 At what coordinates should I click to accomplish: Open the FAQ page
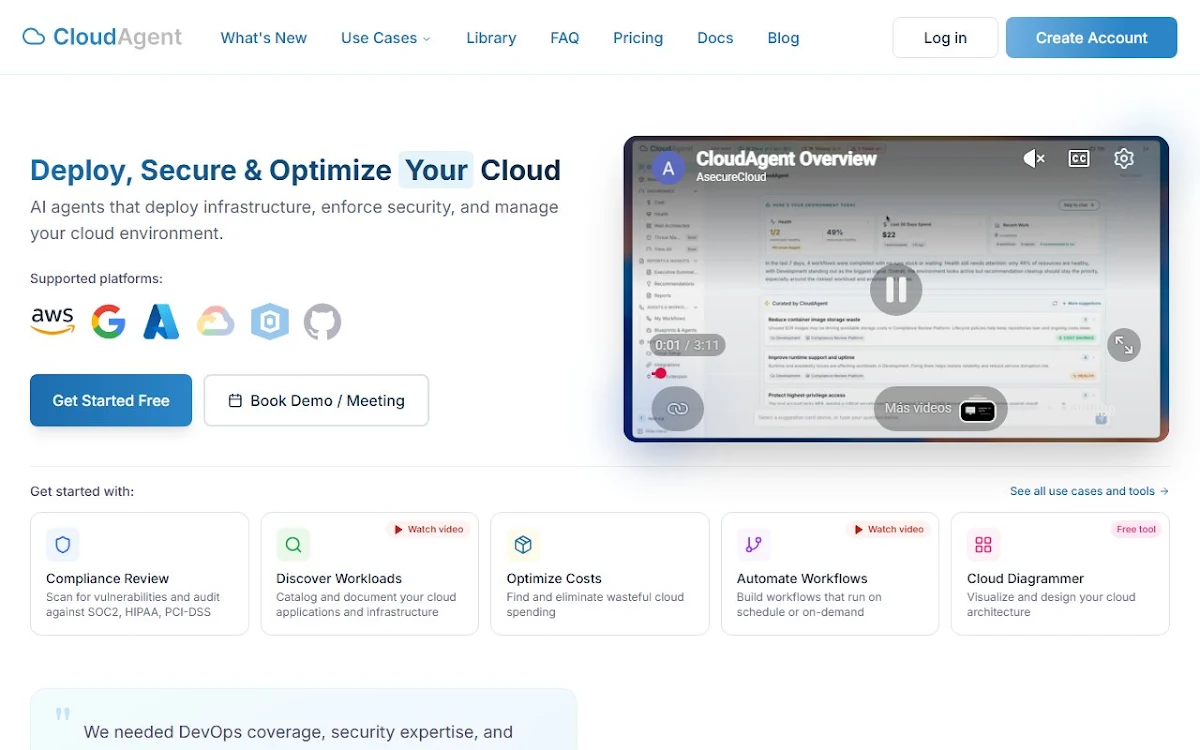(x=565, y=38)
